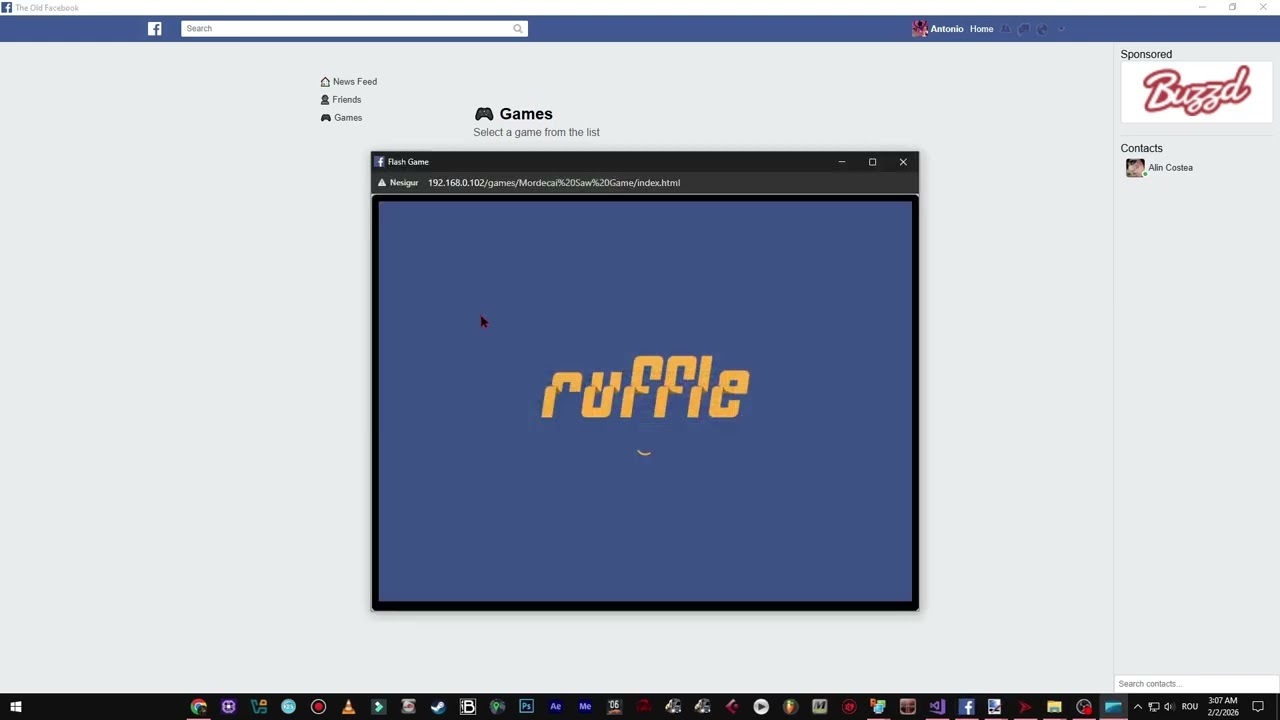Open the Windows Start menu
The width and height of the screenshot is (1280, 720).
pyautogui.click(x=15, y=707)
